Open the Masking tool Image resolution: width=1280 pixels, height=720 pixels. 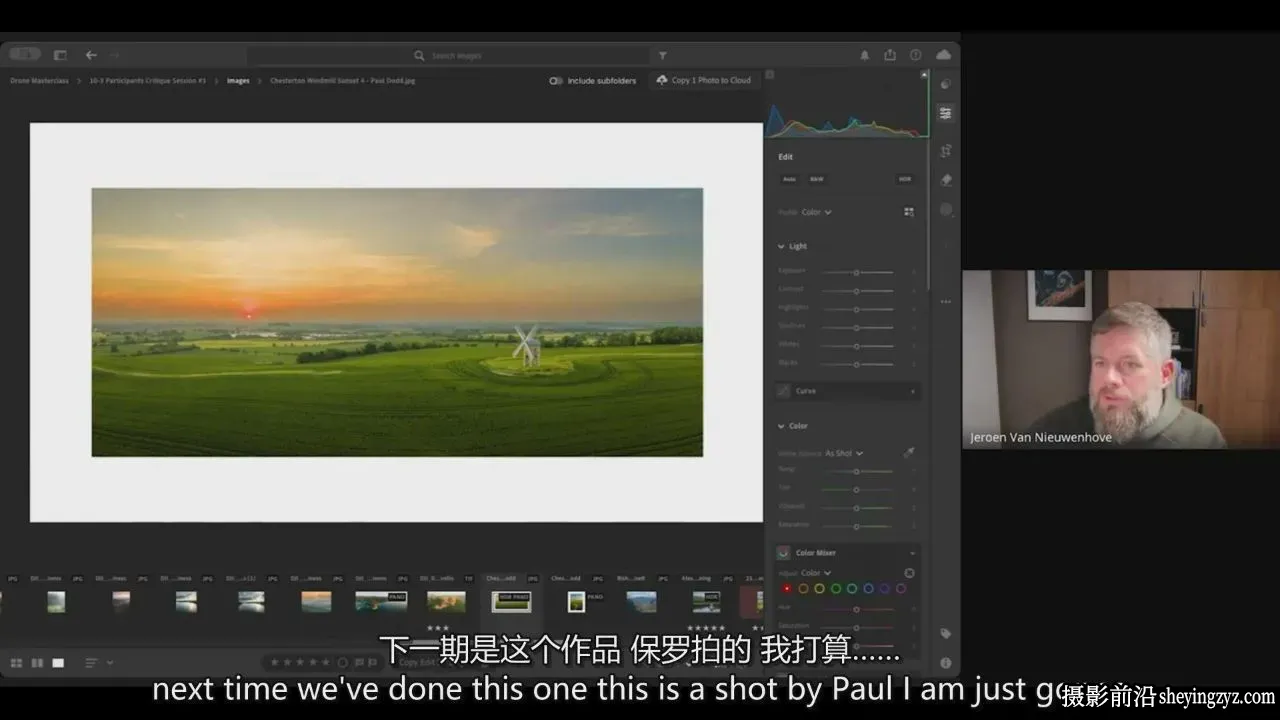coord(945,210)
